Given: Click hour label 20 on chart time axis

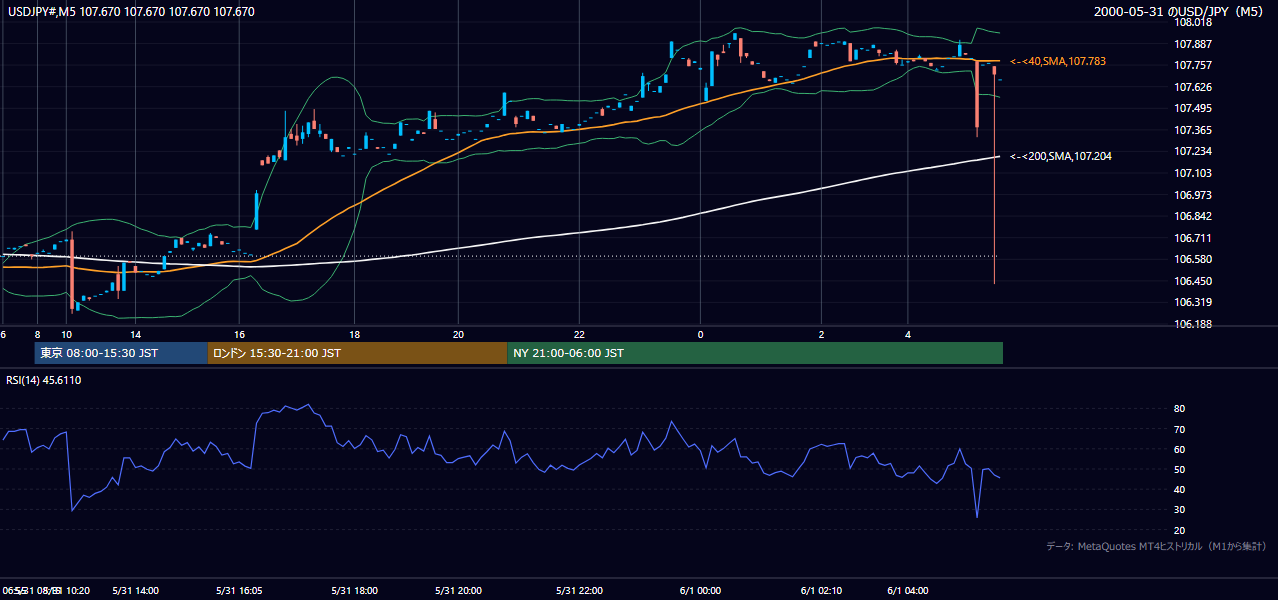Looking at the screenshot, I should [458, 334].
